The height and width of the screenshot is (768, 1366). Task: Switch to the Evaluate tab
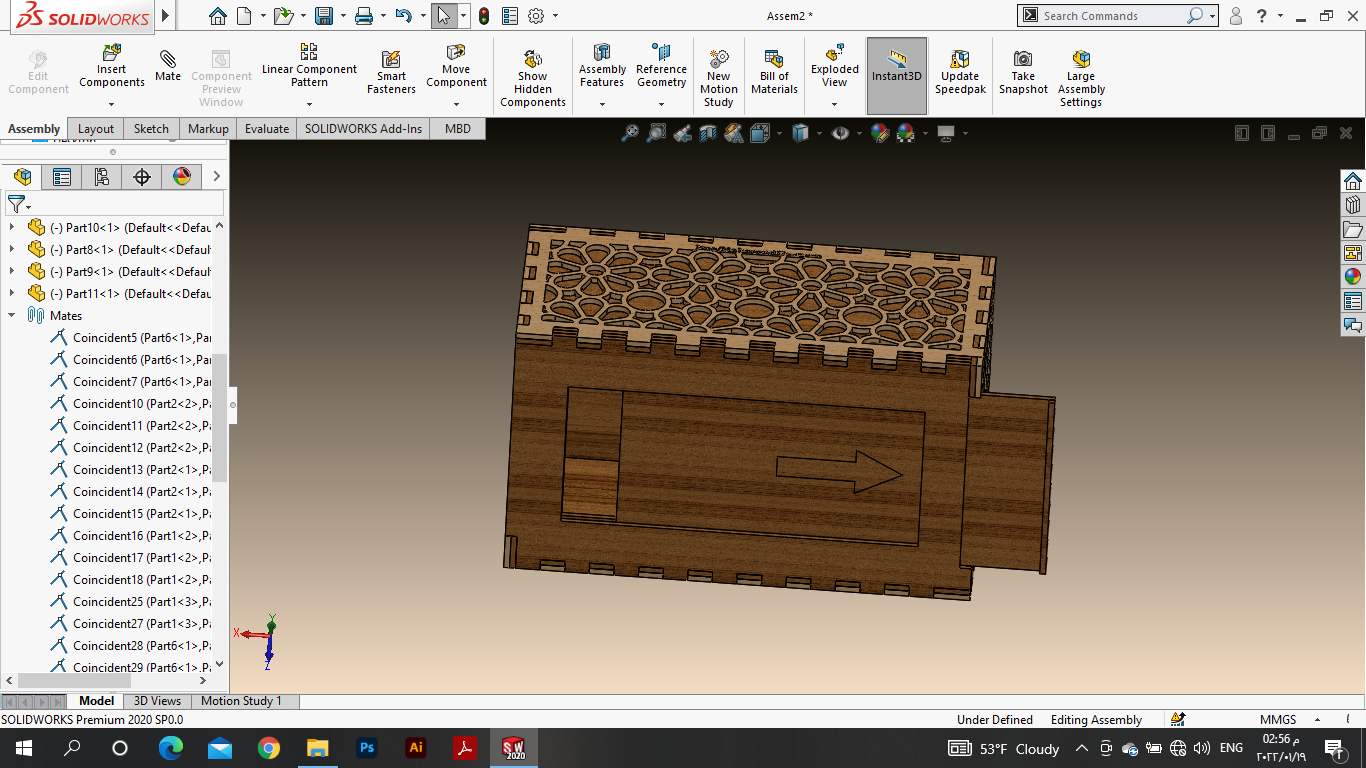(x=266, y=128)
